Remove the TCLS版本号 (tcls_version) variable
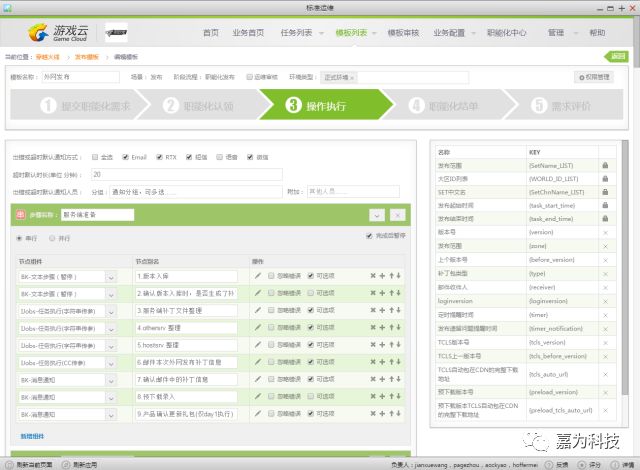640x470 pixels. pyautogui.click(x=605, y=340)
